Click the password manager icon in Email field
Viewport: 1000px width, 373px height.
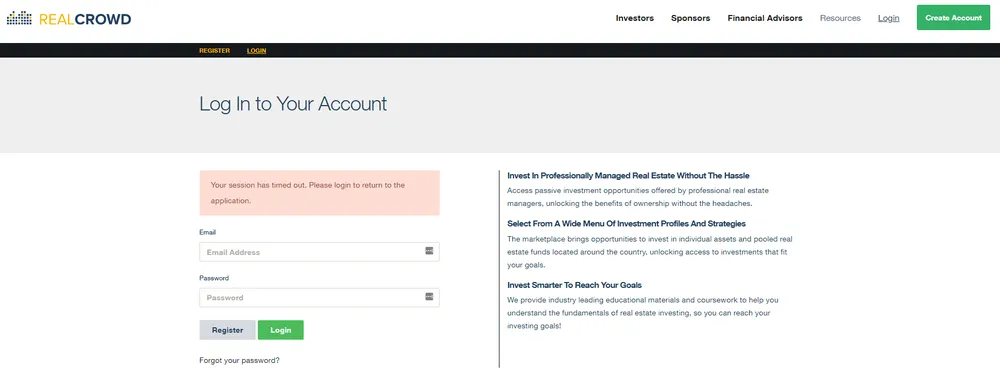(429, 251)
